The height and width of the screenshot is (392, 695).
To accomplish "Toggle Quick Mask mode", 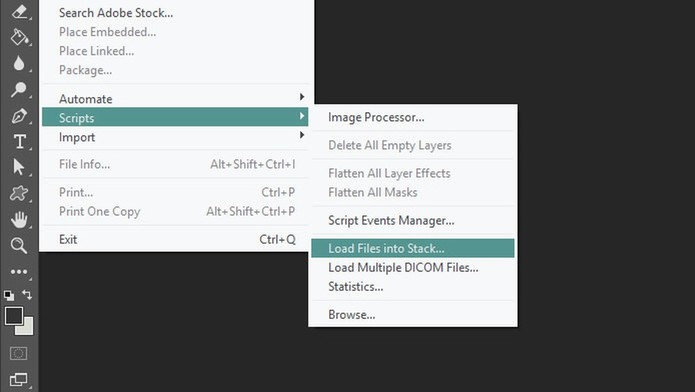I will [x=19, y=353].
